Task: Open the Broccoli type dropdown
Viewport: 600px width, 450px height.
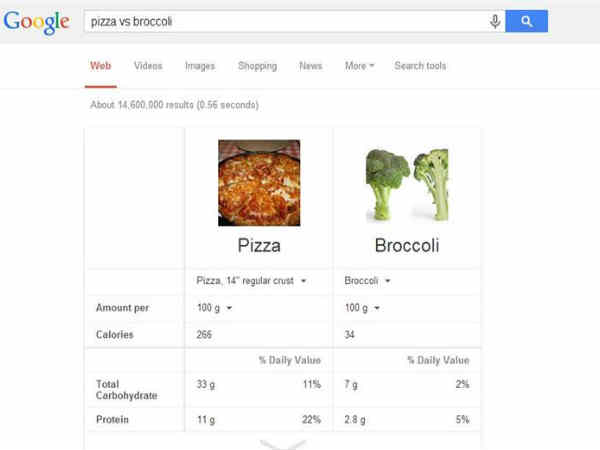Action: point(367,281)
